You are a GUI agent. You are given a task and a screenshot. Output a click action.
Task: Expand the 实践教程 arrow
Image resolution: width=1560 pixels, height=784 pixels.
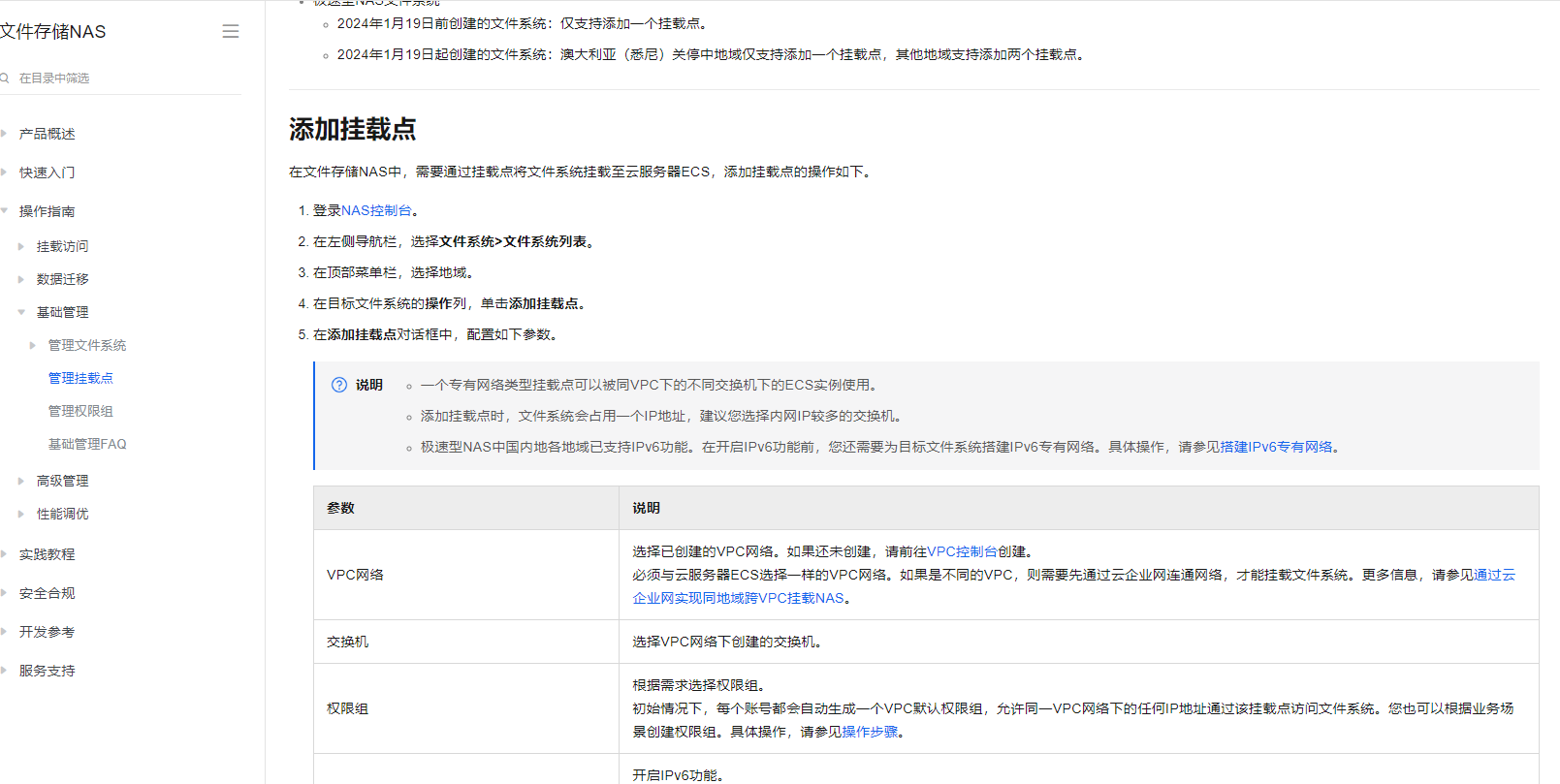tap(4, 554)
